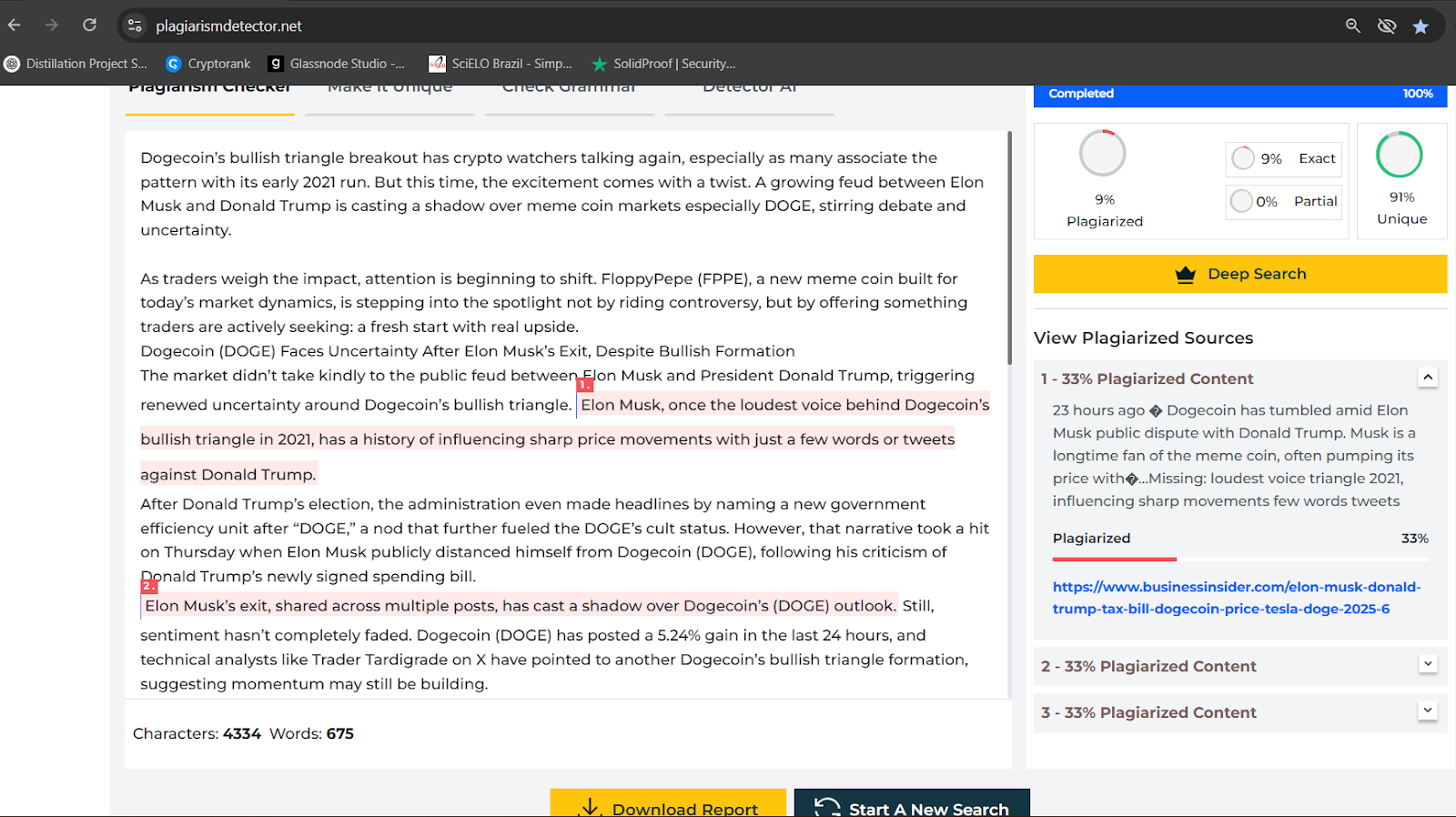Click '1 - 33% Plagiarized Content' header

[1148, 378]
